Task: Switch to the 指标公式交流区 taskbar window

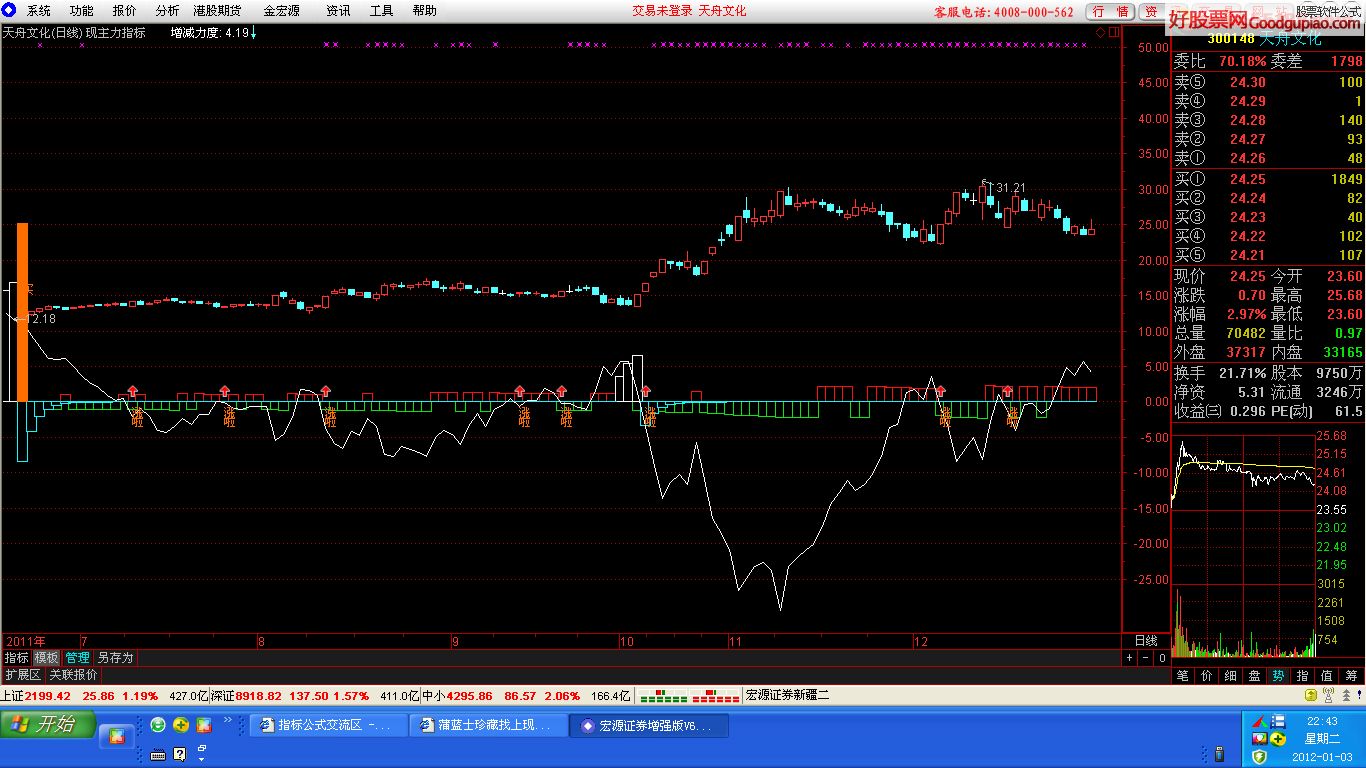Action: coord(329,725)
